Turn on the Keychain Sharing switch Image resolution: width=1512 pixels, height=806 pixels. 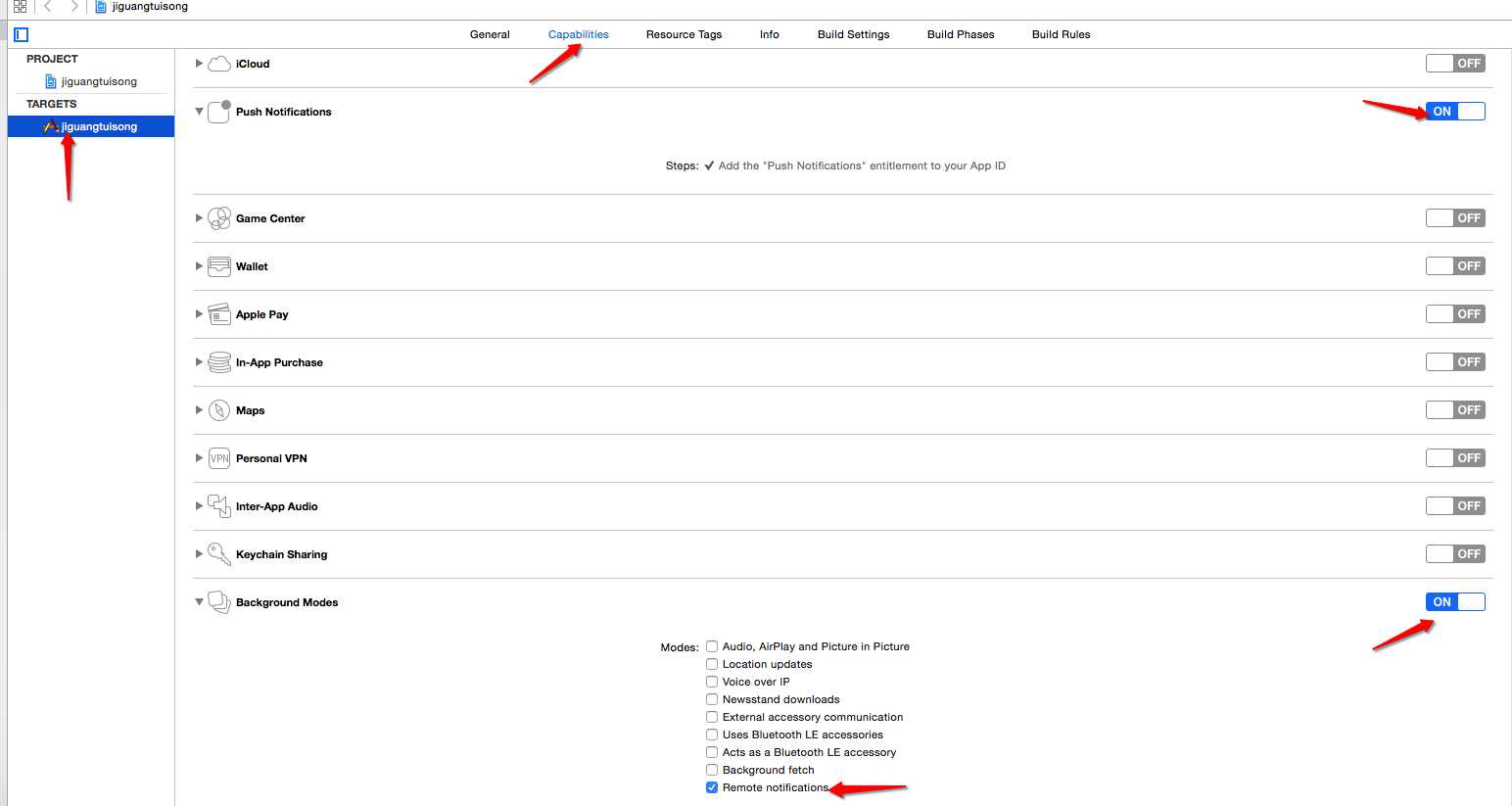pyautogui.click(x=1455, y=554)
